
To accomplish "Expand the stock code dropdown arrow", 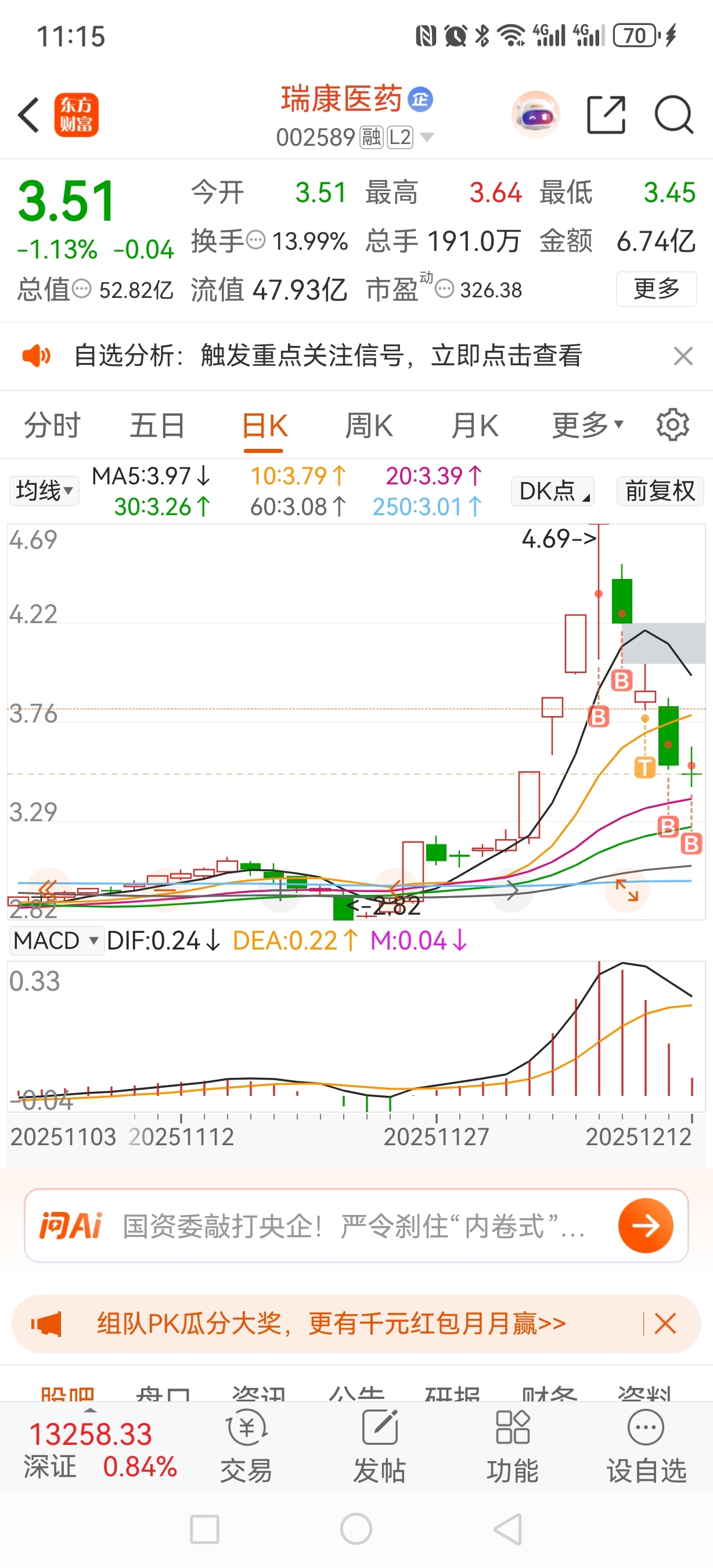I will click(x=427, y=138).
